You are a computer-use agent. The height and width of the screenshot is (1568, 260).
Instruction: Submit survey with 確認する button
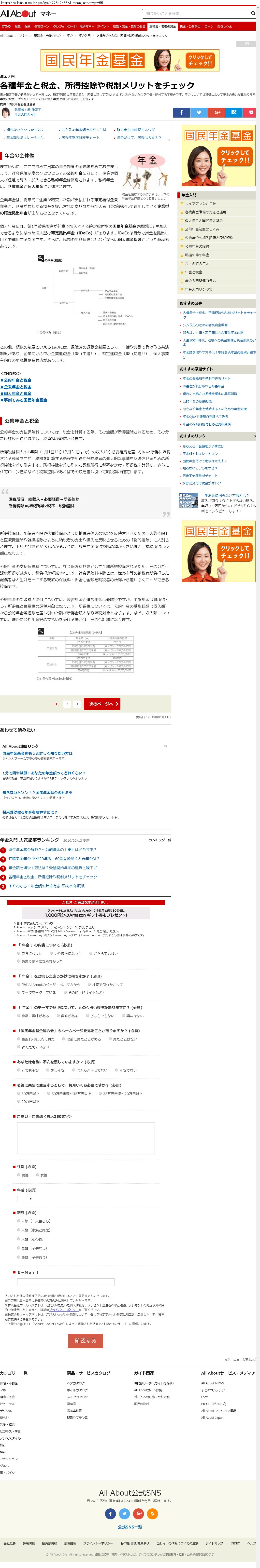85,1341
